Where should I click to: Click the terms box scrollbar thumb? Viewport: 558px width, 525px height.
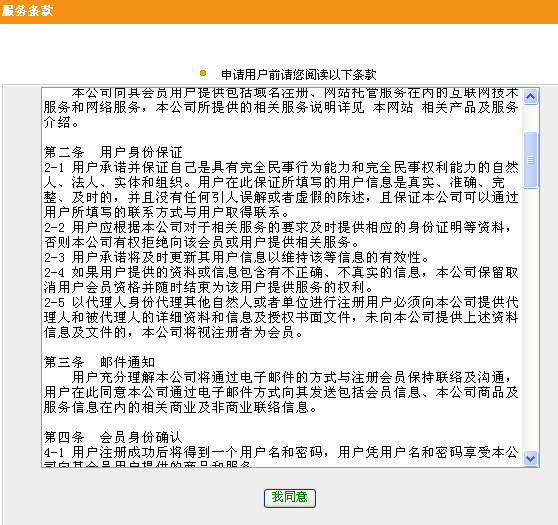pos(530,160)
